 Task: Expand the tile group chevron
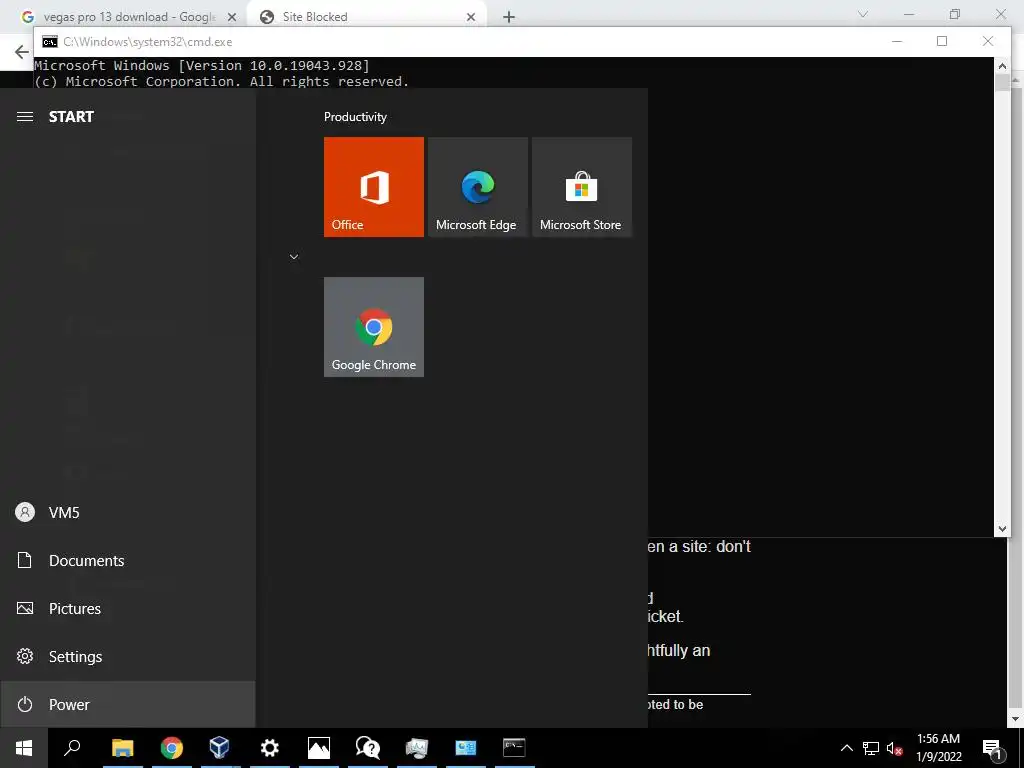294,257
